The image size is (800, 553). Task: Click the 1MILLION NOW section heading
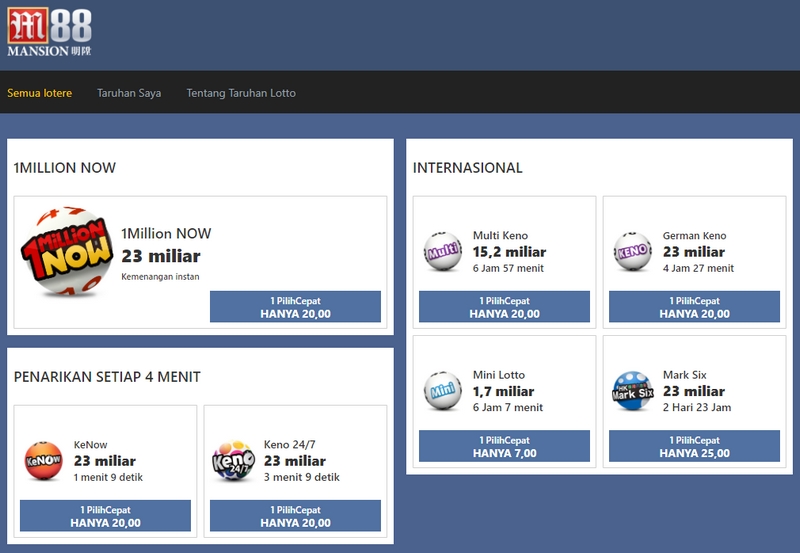[x=65, y=167]
